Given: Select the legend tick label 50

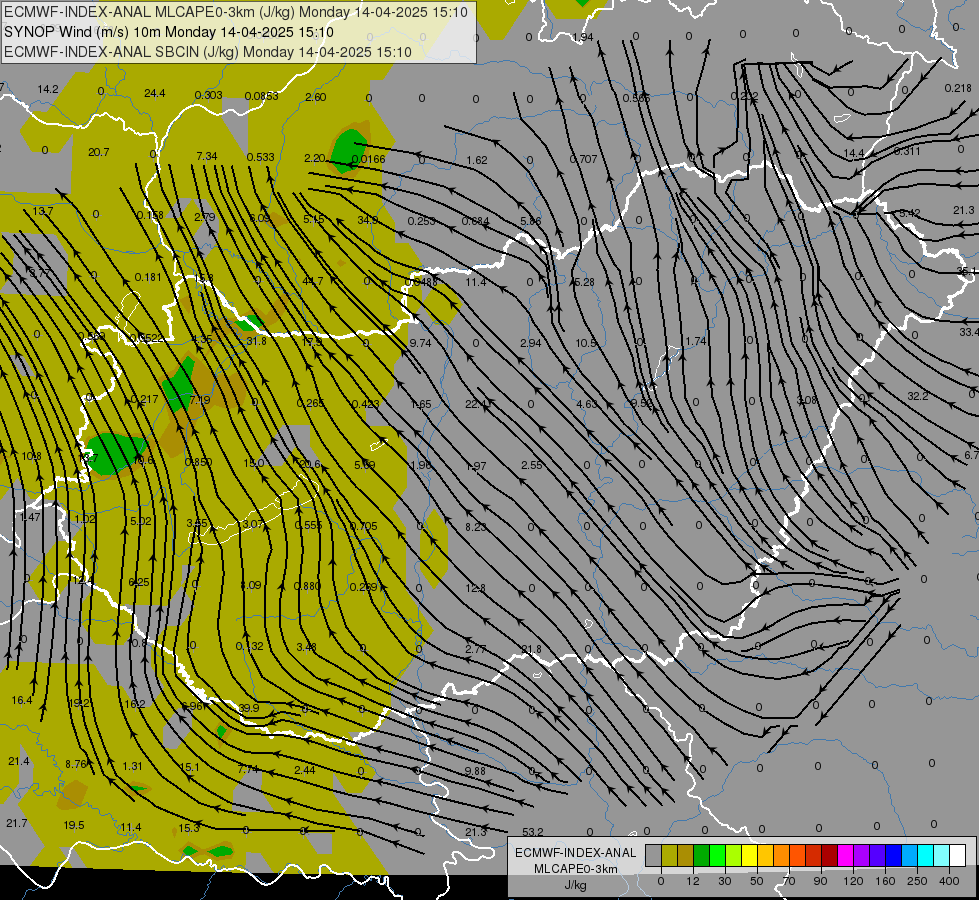Looking at the screenshot, I should tap(757, 881).
